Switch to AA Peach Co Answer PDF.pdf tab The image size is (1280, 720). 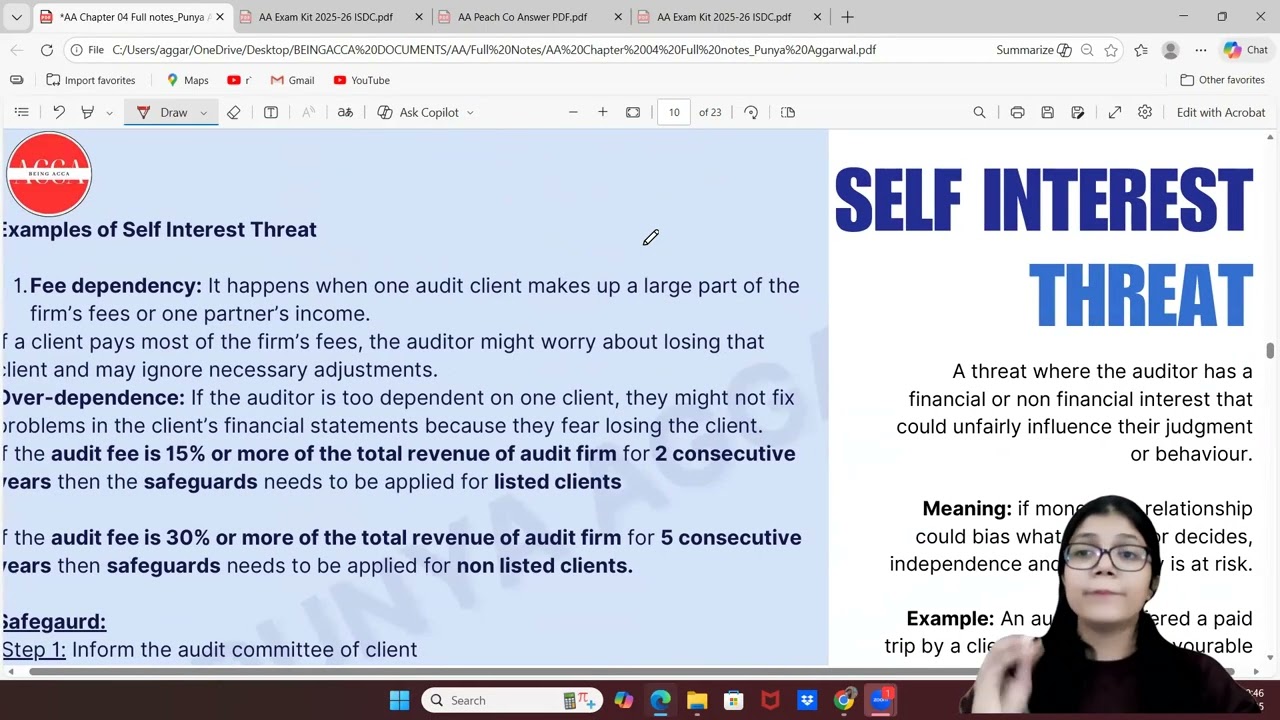point(522,17)
